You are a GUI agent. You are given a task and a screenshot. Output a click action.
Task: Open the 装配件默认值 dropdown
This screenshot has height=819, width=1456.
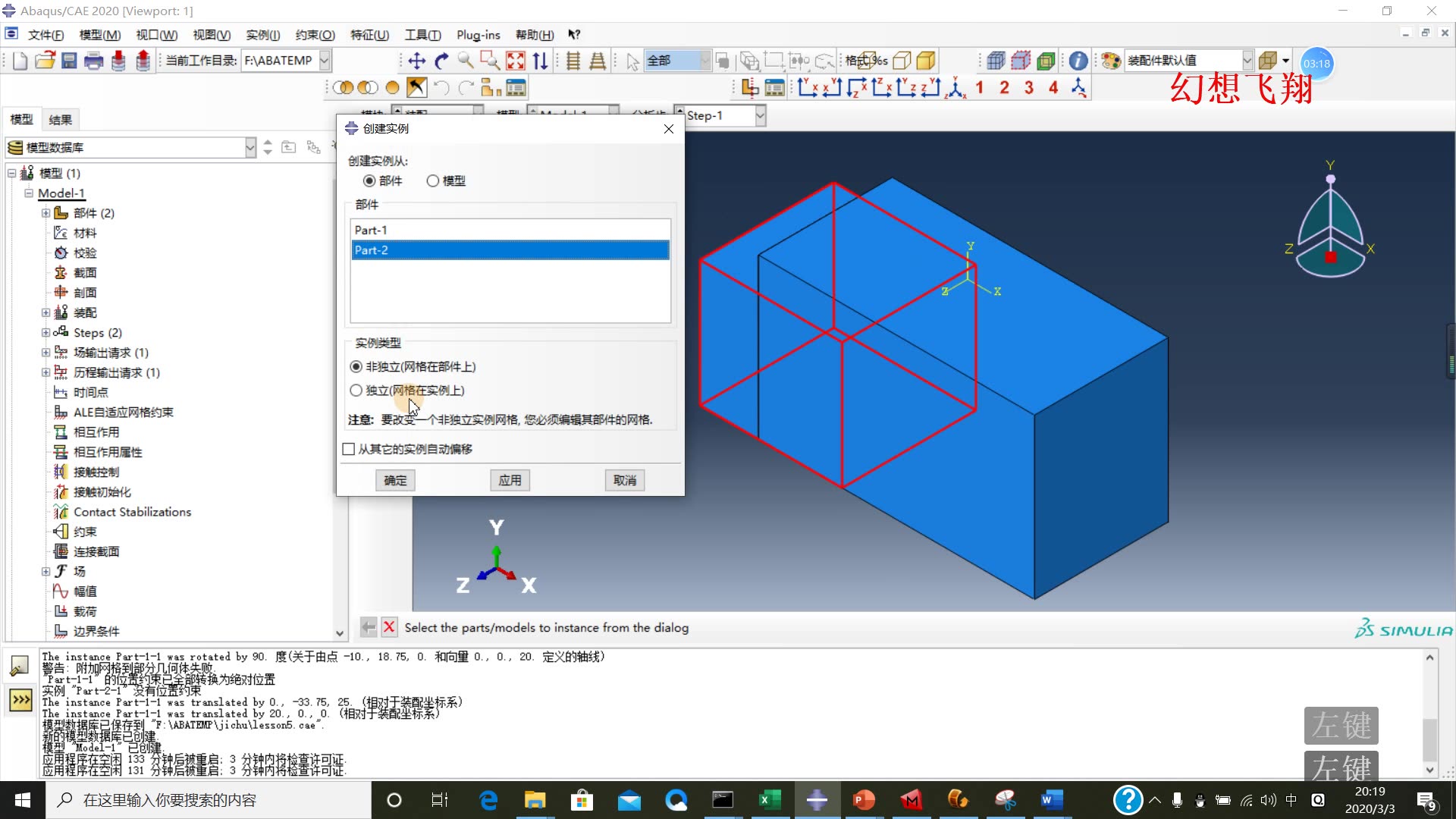click(x=1247, y=61)
